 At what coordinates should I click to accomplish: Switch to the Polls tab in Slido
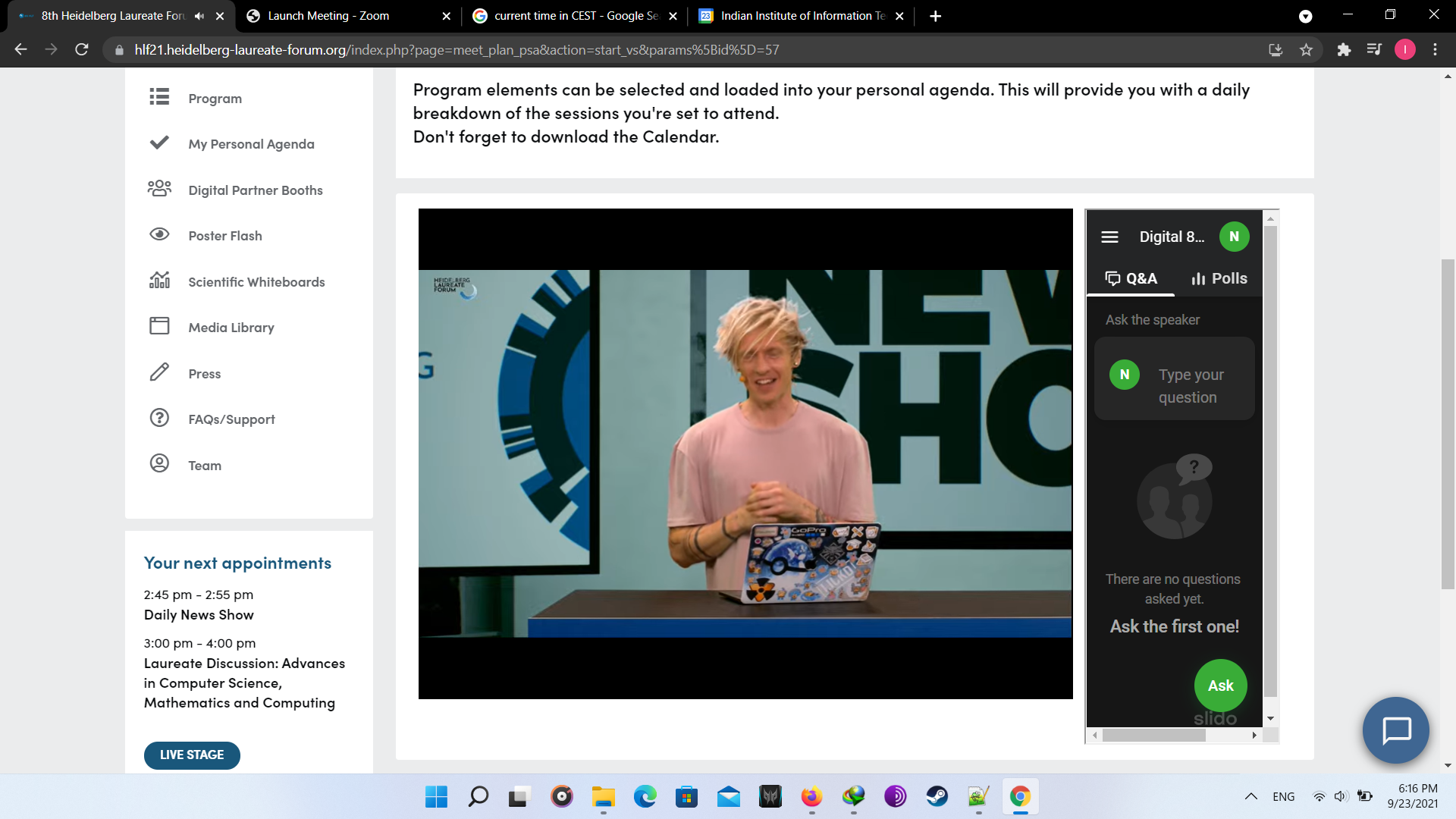point(1219,278)
